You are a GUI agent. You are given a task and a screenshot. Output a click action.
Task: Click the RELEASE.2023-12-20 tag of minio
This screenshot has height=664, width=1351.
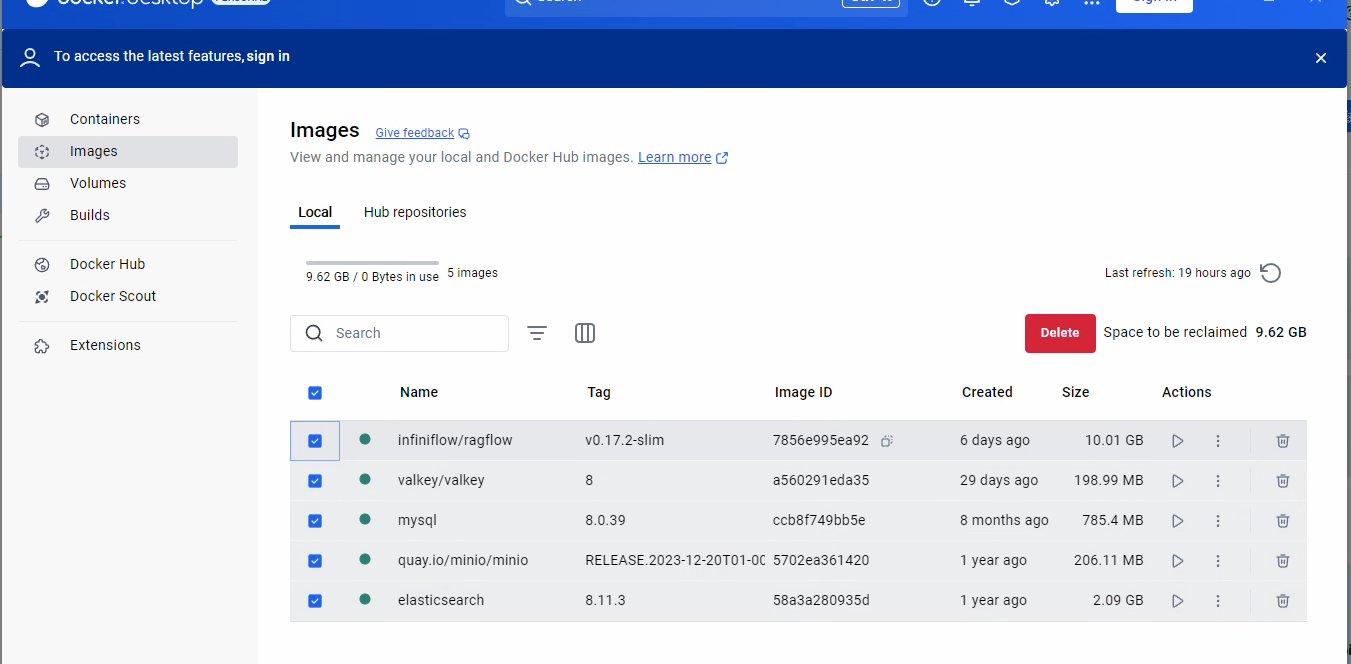[676, 560]
